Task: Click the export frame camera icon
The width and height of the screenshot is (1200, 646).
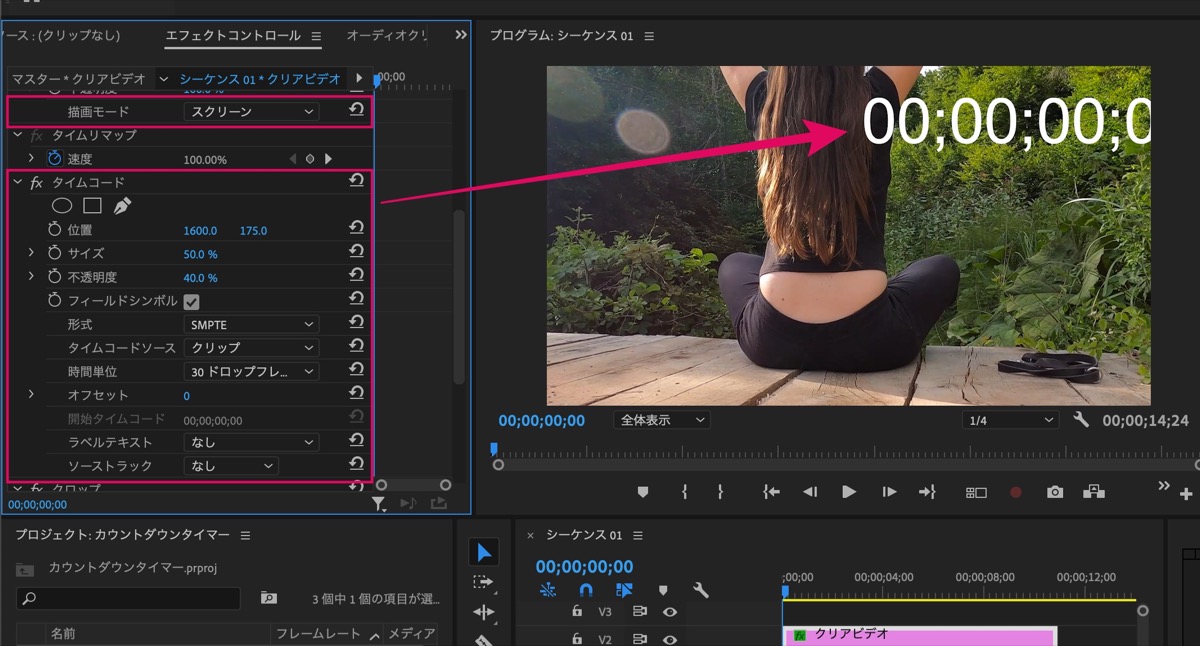Action: [1055, 492]
